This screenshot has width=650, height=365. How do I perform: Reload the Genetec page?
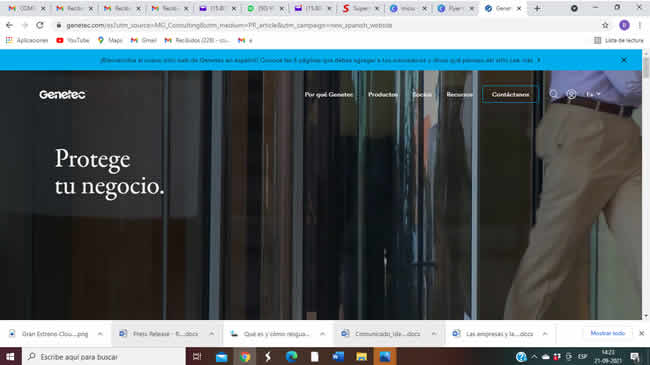click(40, 25)
